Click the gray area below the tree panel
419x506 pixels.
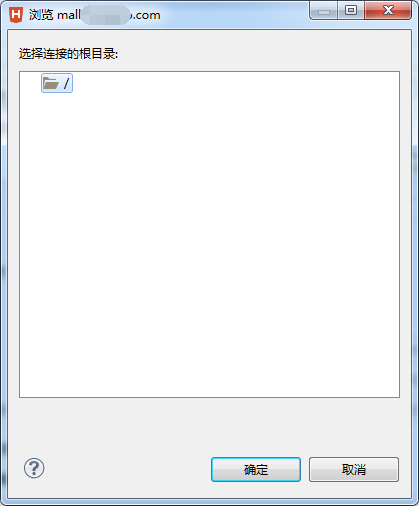tap(209, 427)
